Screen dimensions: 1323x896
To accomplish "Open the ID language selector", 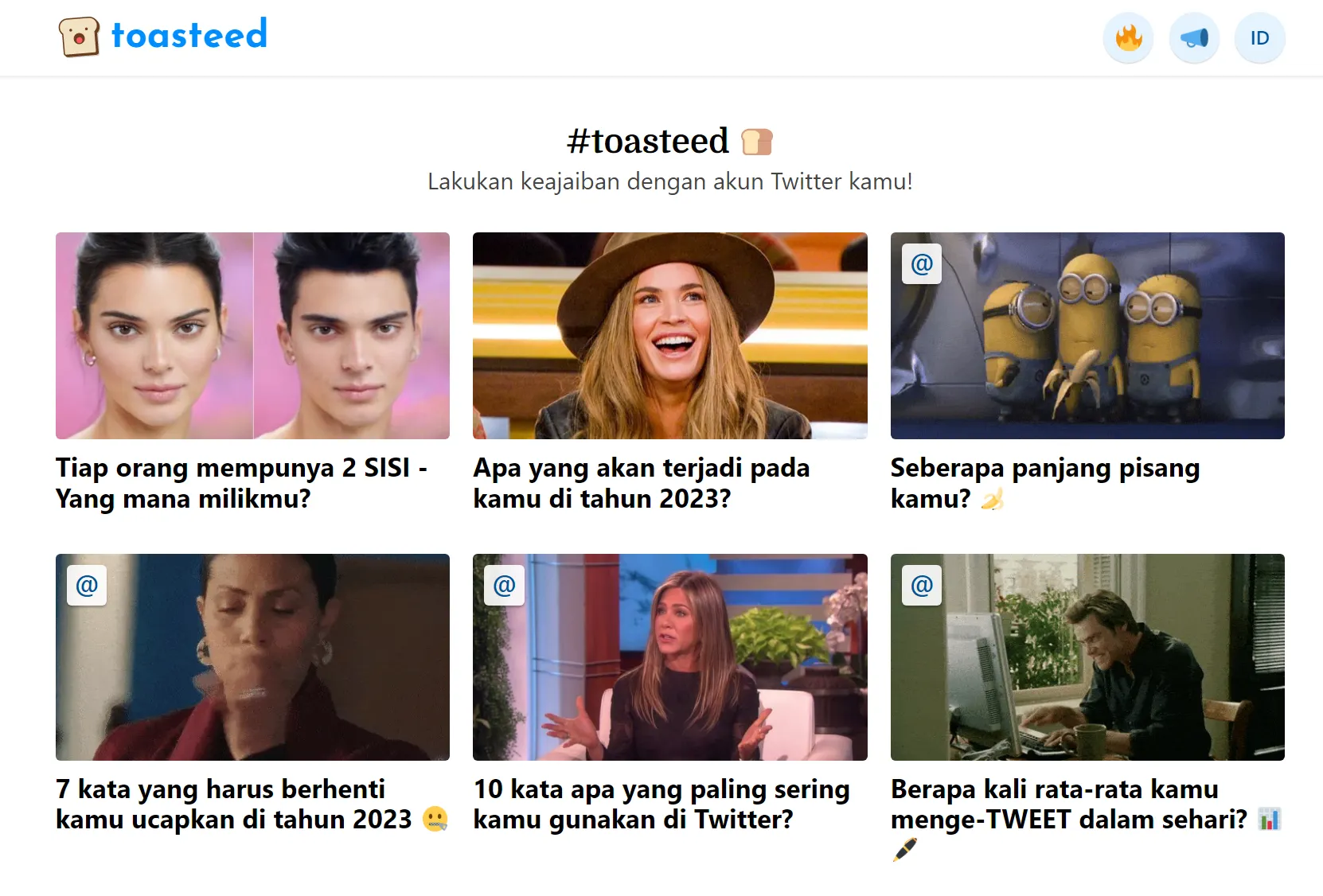I will (x=1259, y=38).
